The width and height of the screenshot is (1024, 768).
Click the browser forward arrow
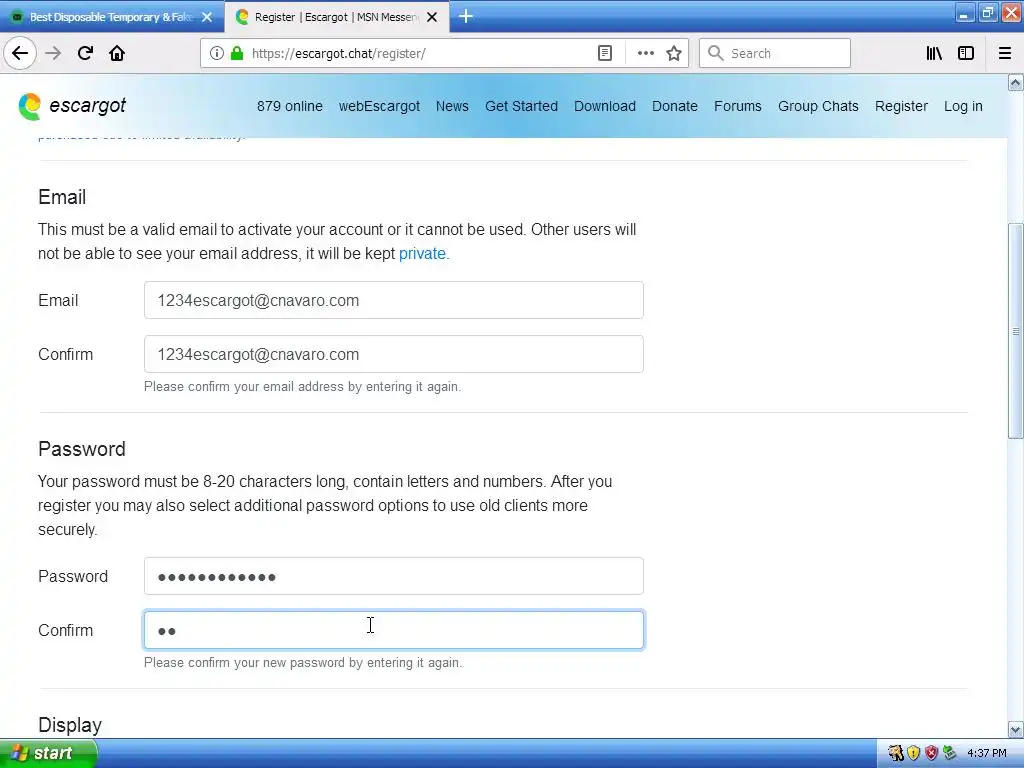click(53, 53)
